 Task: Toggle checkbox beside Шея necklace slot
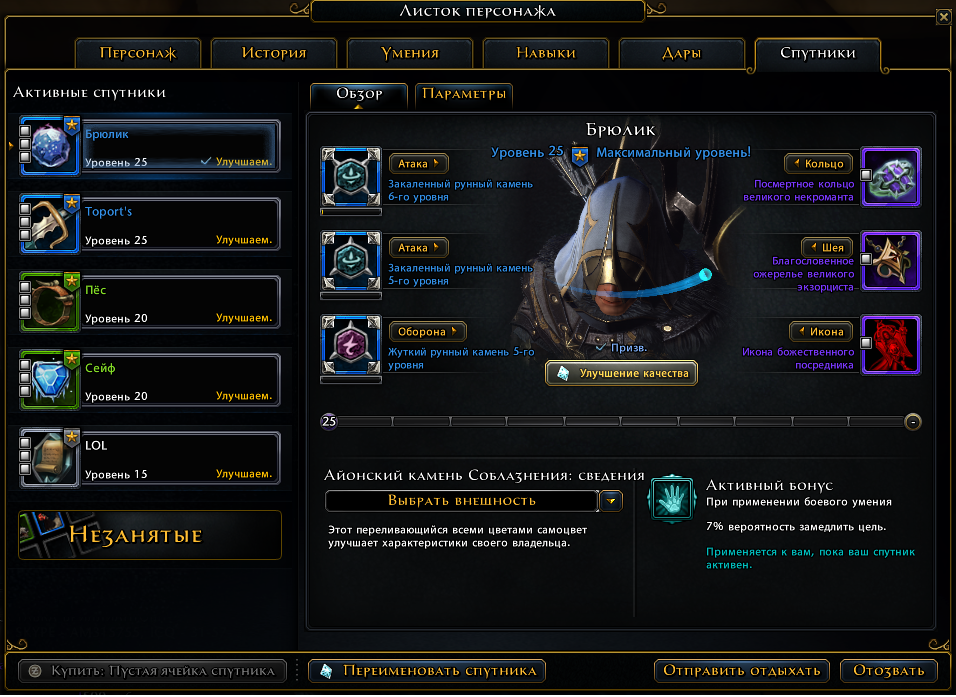866,259
